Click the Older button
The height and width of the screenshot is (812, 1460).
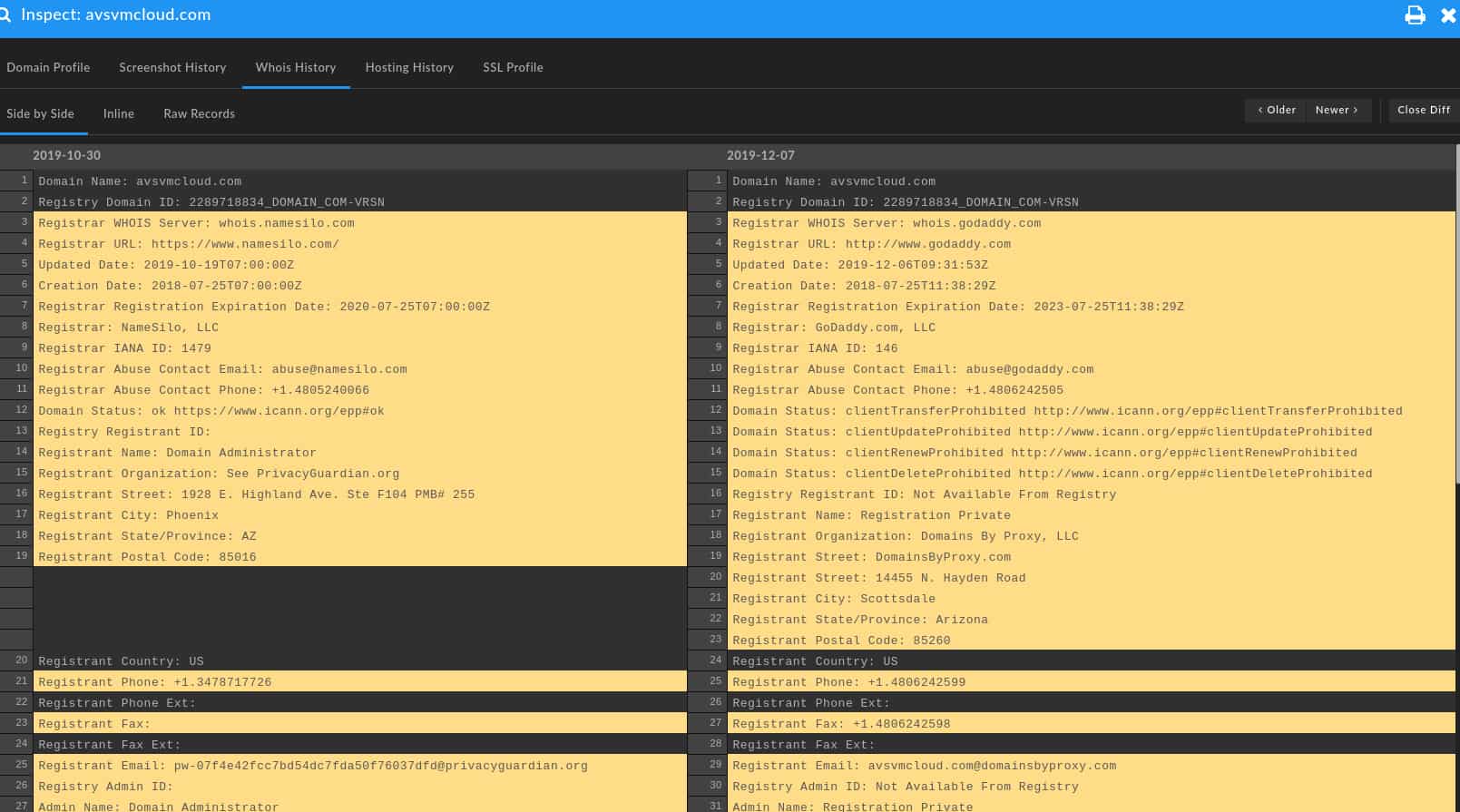tap(1276, 110)
